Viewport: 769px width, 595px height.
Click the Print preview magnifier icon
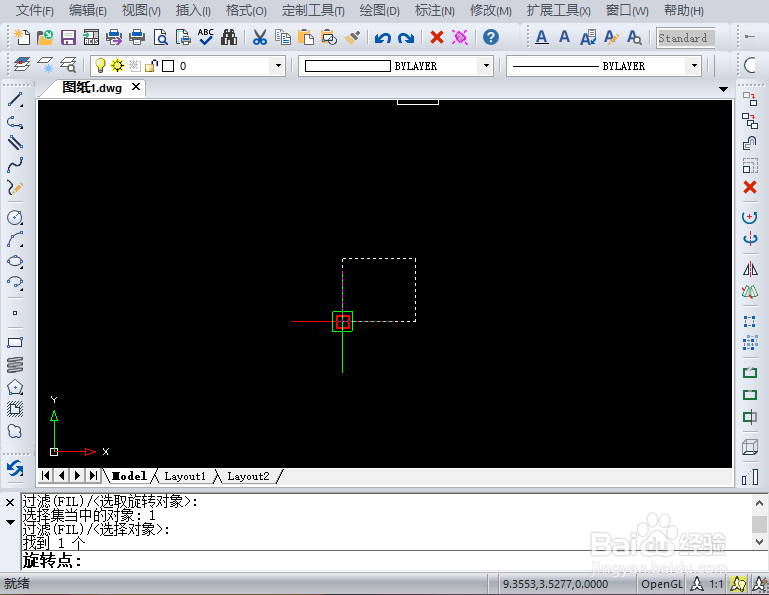[160, 37]
